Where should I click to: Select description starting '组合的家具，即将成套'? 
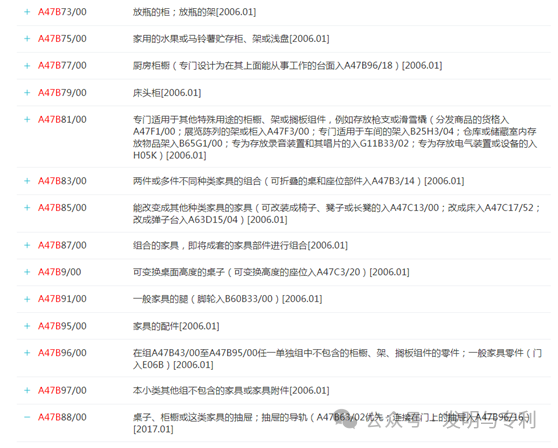pyautogui.click(x=240, y=246)
